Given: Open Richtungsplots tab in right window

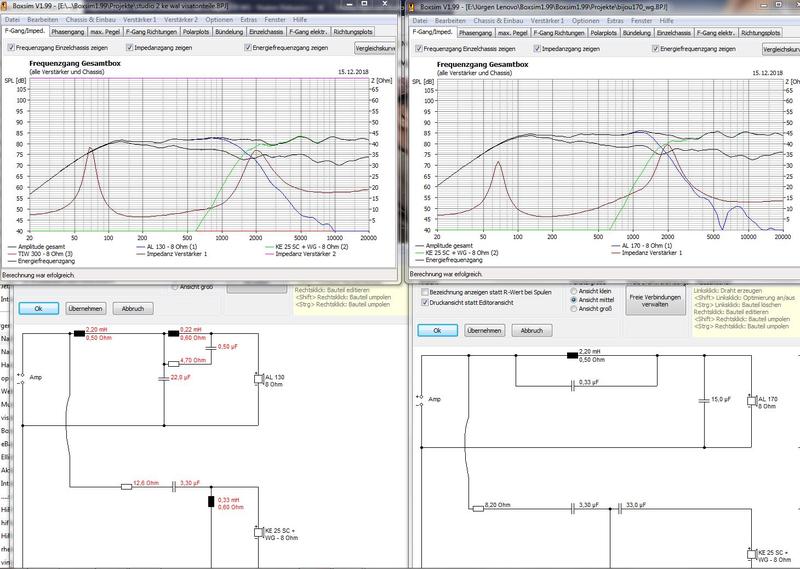Looking at the screenshot, I should pos(760,33).
